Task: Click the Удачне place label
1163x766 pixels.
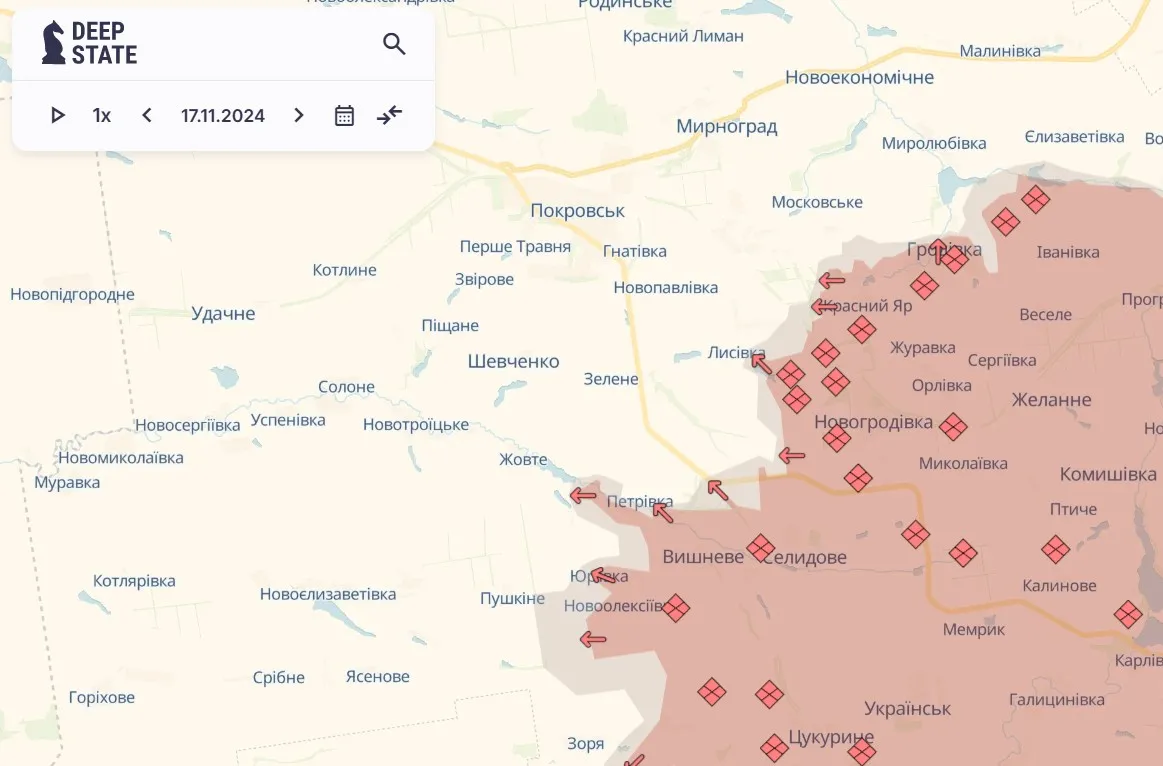Action: 222,313
